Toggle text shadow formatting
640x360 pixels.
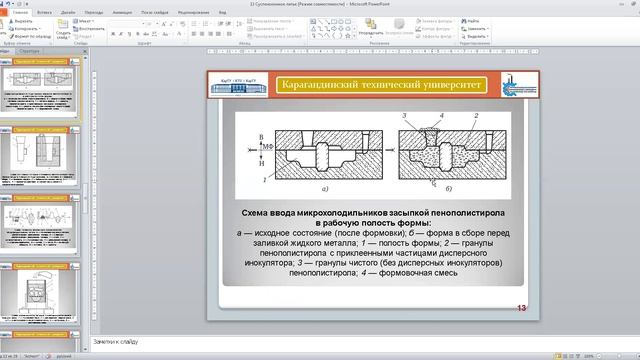pos(138,34)
